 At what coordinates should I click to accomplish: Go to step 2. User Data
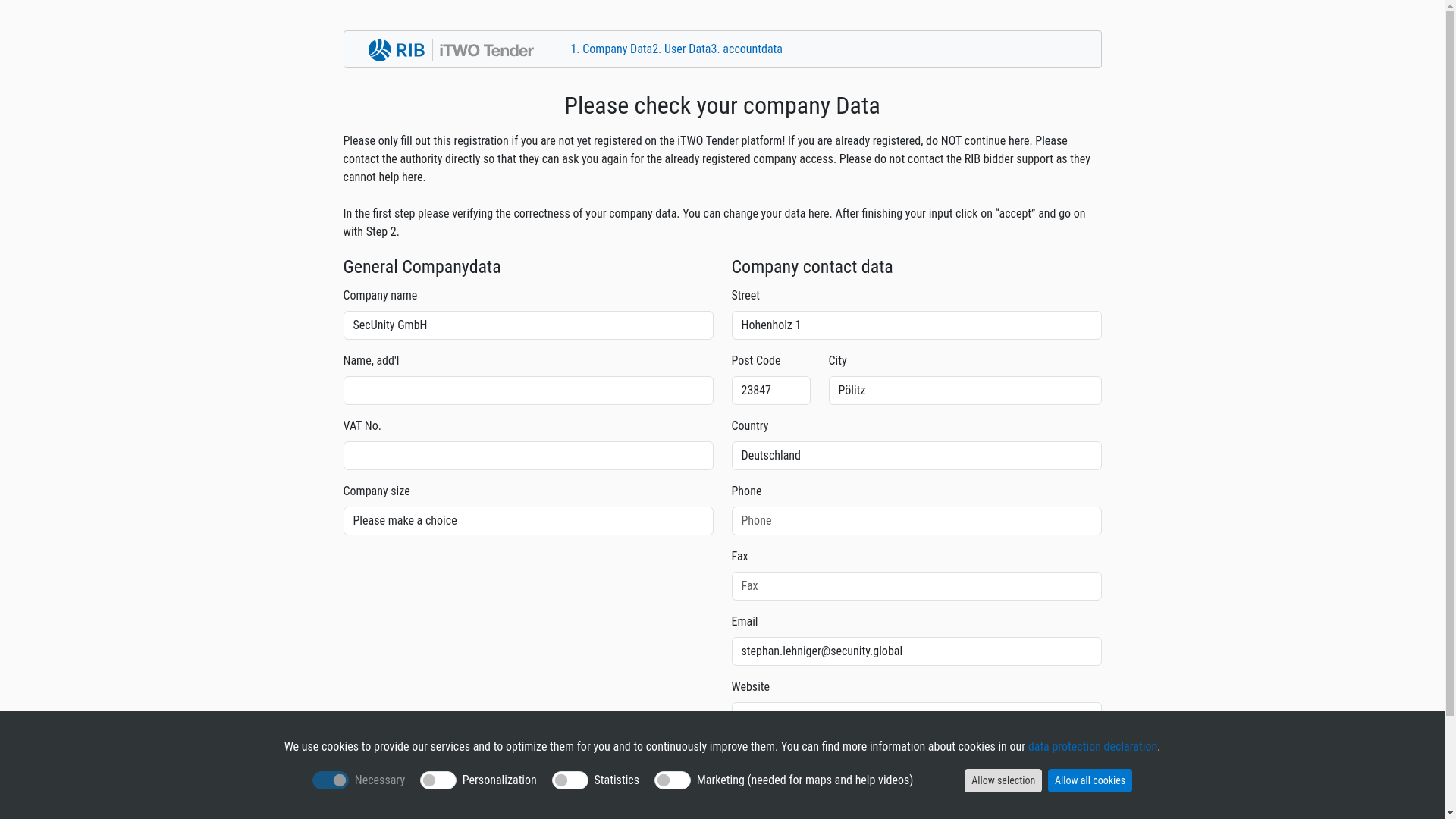pos(682,49)
